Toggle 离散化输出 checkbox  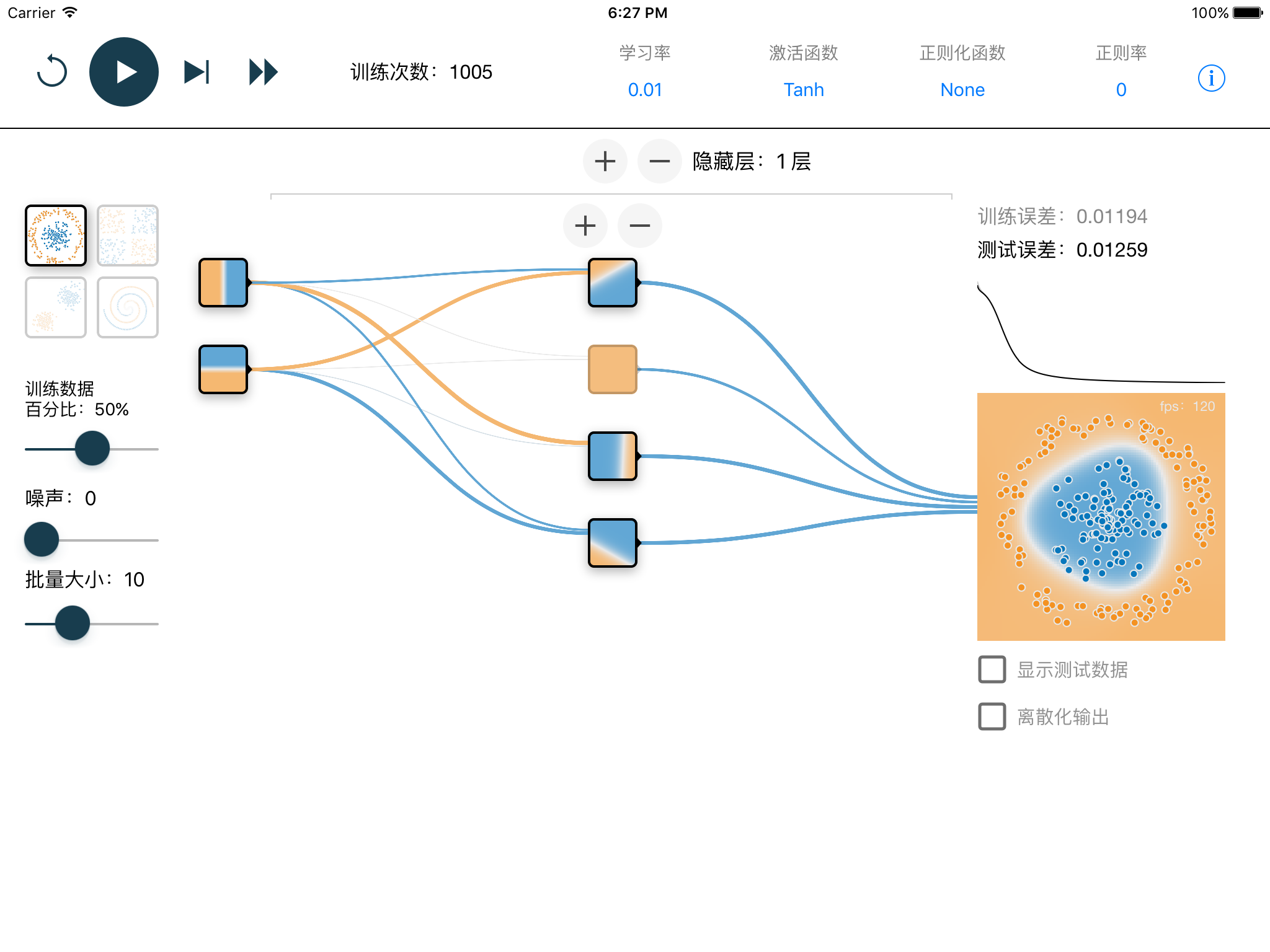(x=992, y=716)
